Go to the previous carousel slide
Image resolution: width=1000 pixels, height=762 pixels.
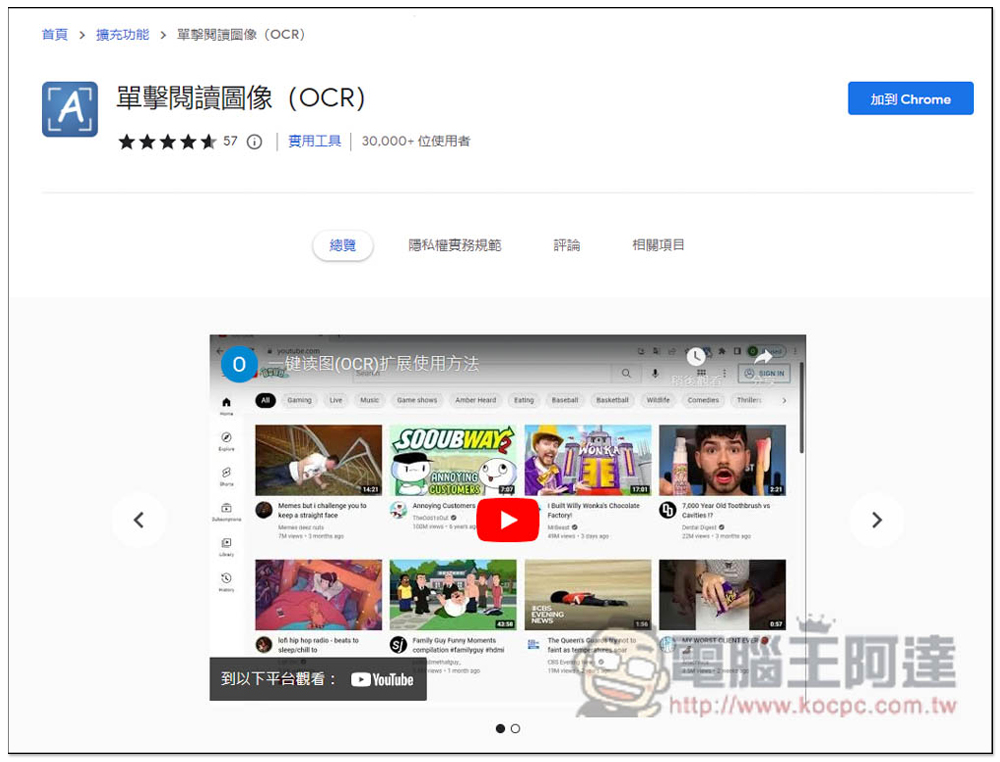[139, 520]
